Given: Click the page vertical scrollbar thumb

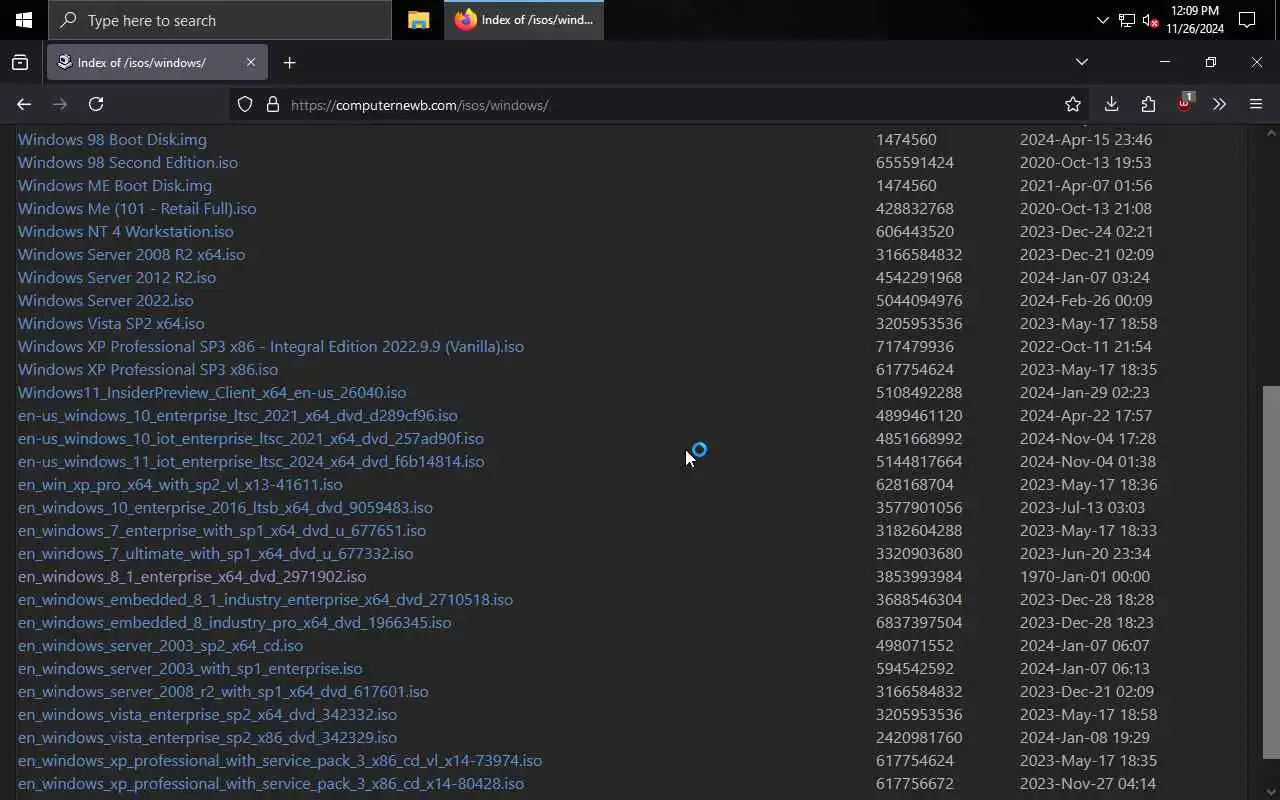Looking at the screenshot, I should (1271, 572).
